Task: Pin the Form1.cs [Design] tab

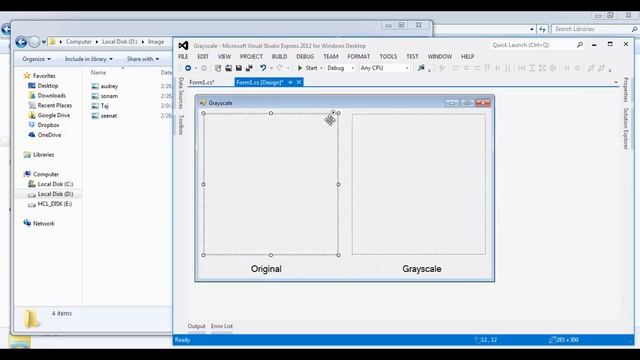Action: [290, 82]
